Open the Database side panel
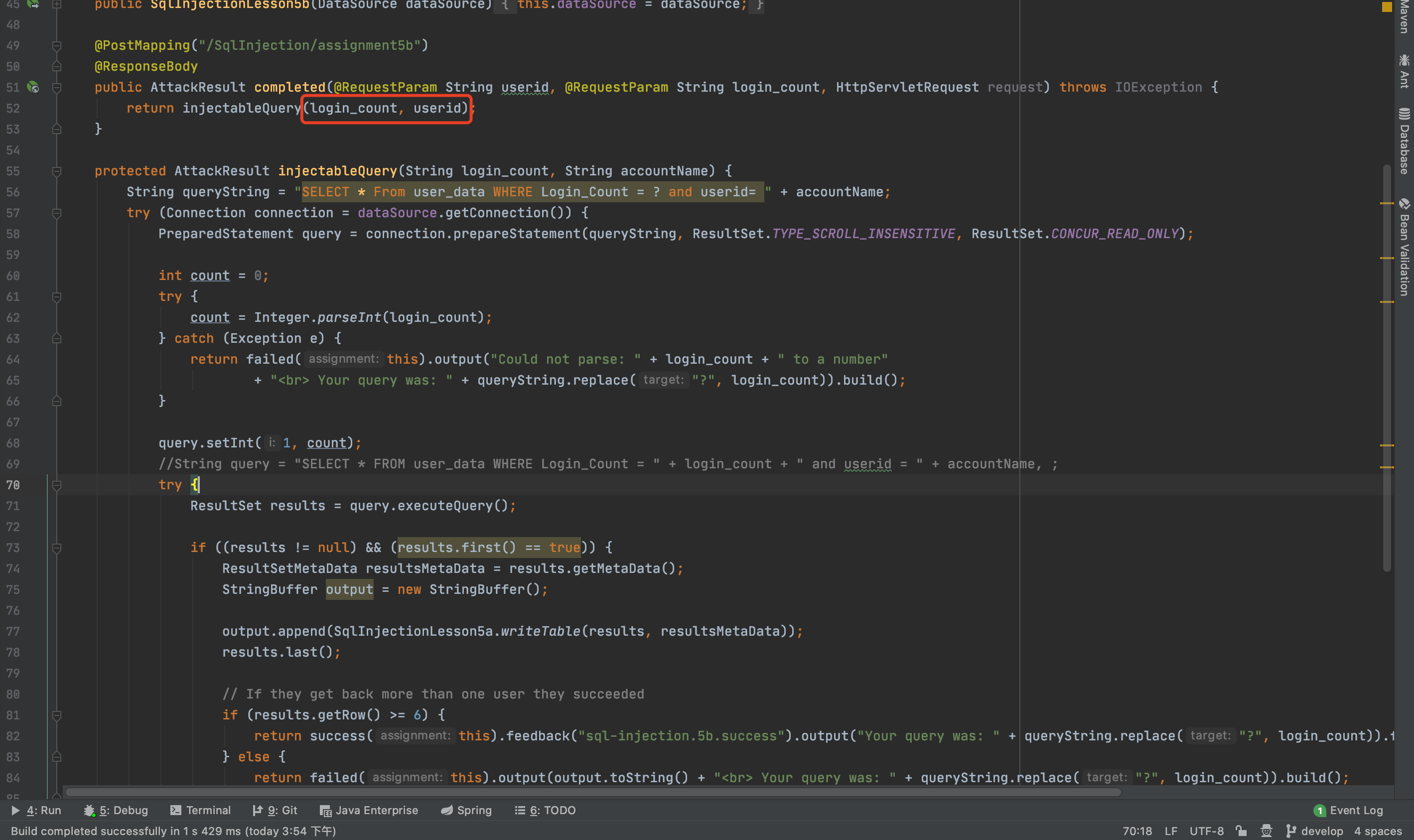1414x840 pixels. tap(1404, 140)
